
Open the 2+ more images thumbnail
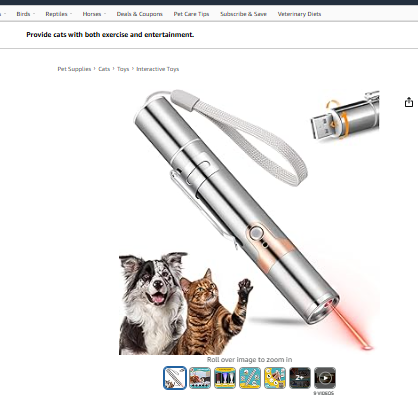(x=300, y=378)
